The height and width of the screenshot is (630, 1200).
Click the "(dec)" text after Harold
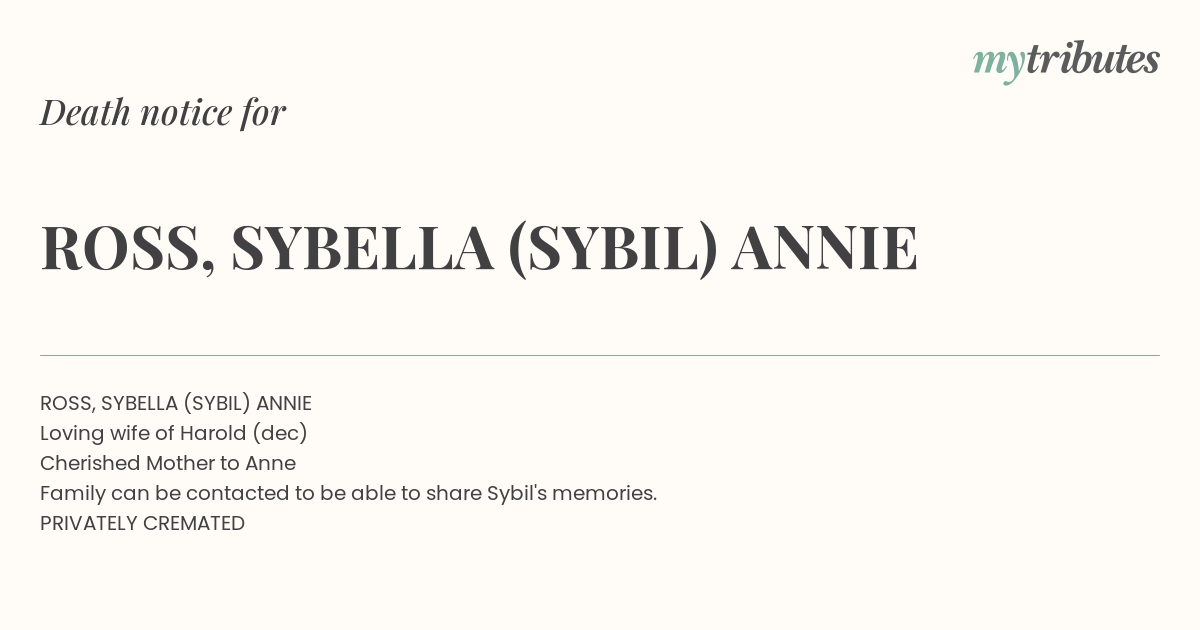[x=280, y=434]
